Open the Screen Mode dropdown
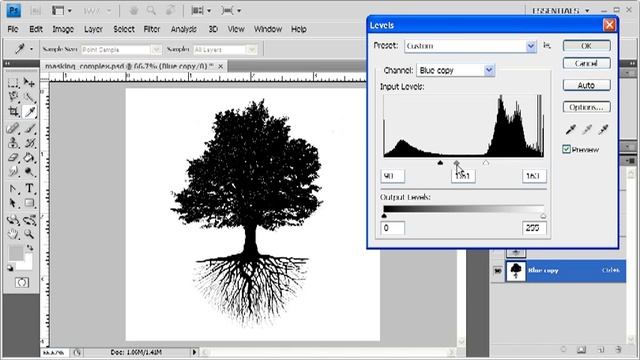This screenshot has width=640, height=360. (231, 11)
